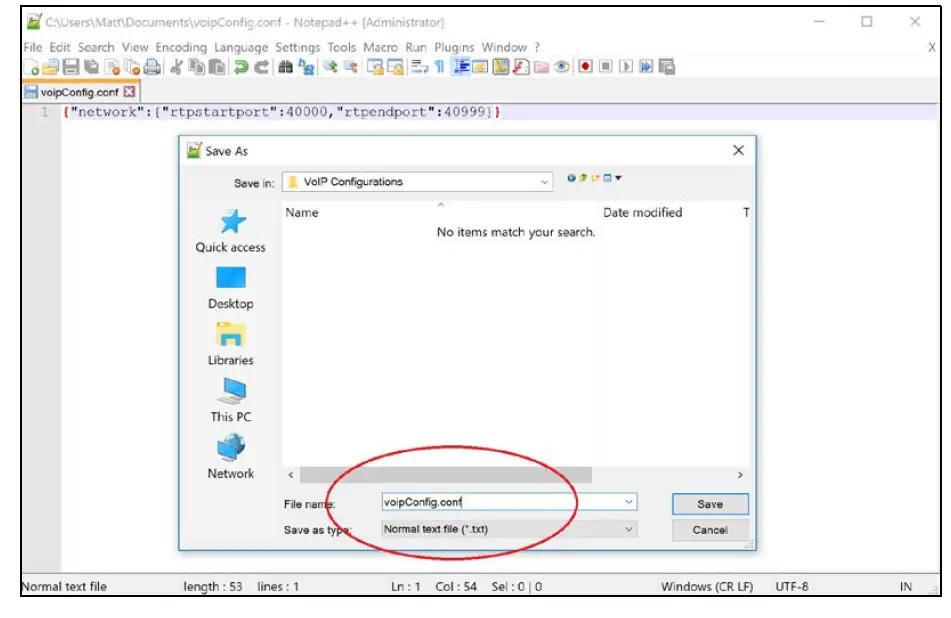Image resolution: width=951 pixels, height=618 pixels.
Task: Select the voipConfig.conf document tab
Action: click(x=79, y=92)
